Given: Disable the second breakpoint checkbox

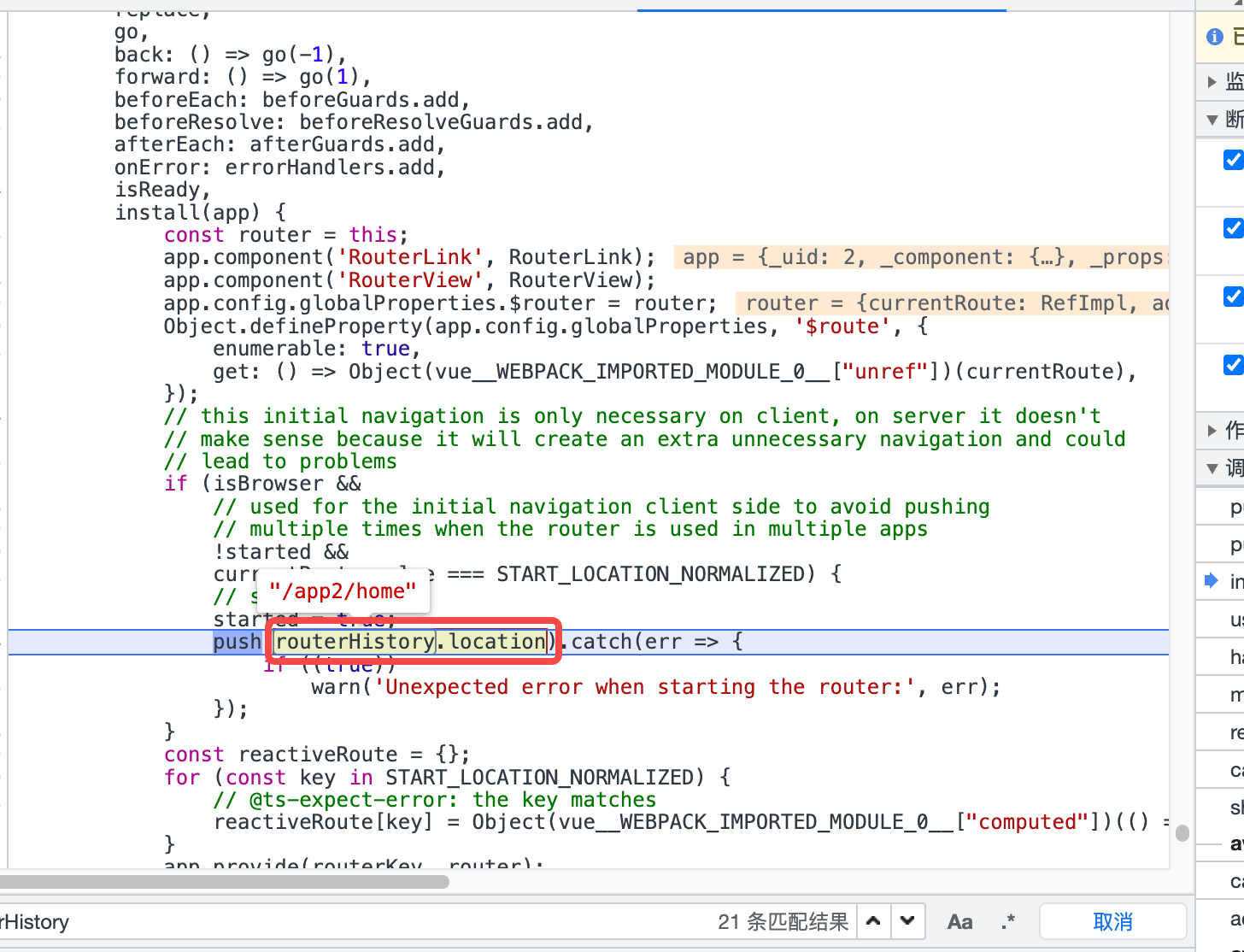Looking at the screenshot, I should 1232,228.
